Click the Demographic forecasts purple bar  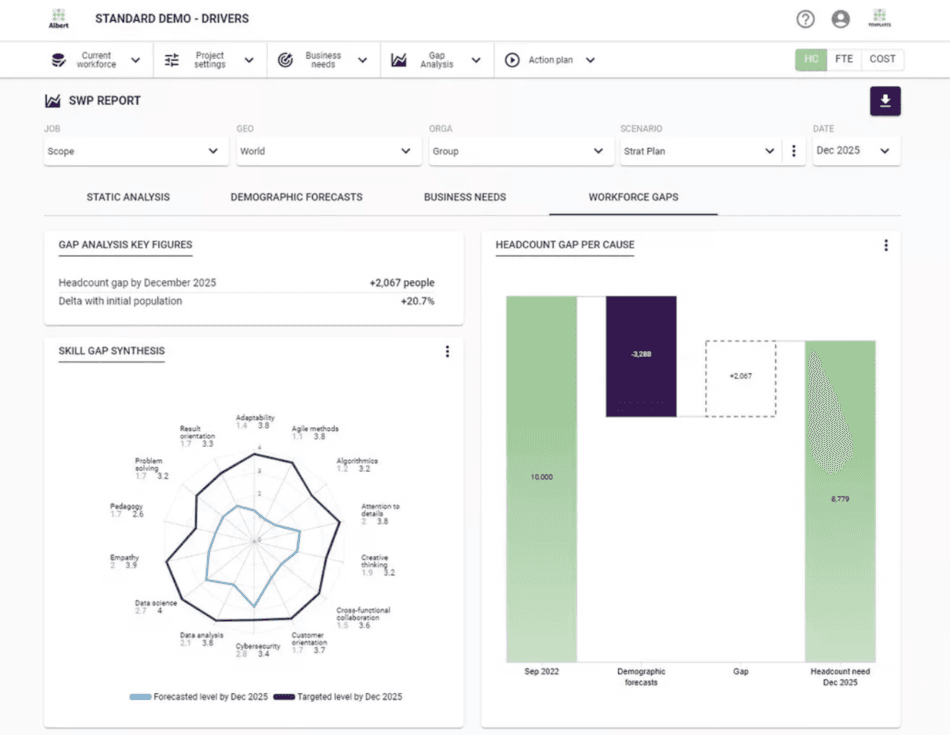click(x=641, y=355)
